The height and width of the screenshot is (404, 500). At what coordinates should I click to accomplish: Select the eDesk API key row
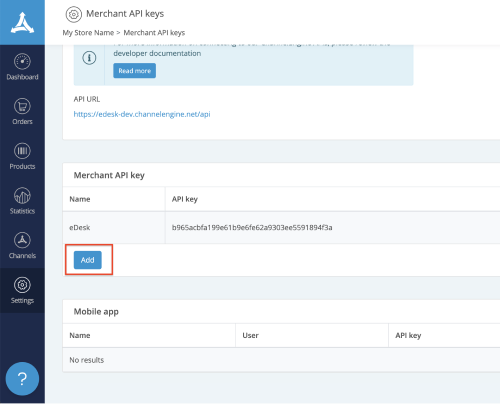point(281,227)
